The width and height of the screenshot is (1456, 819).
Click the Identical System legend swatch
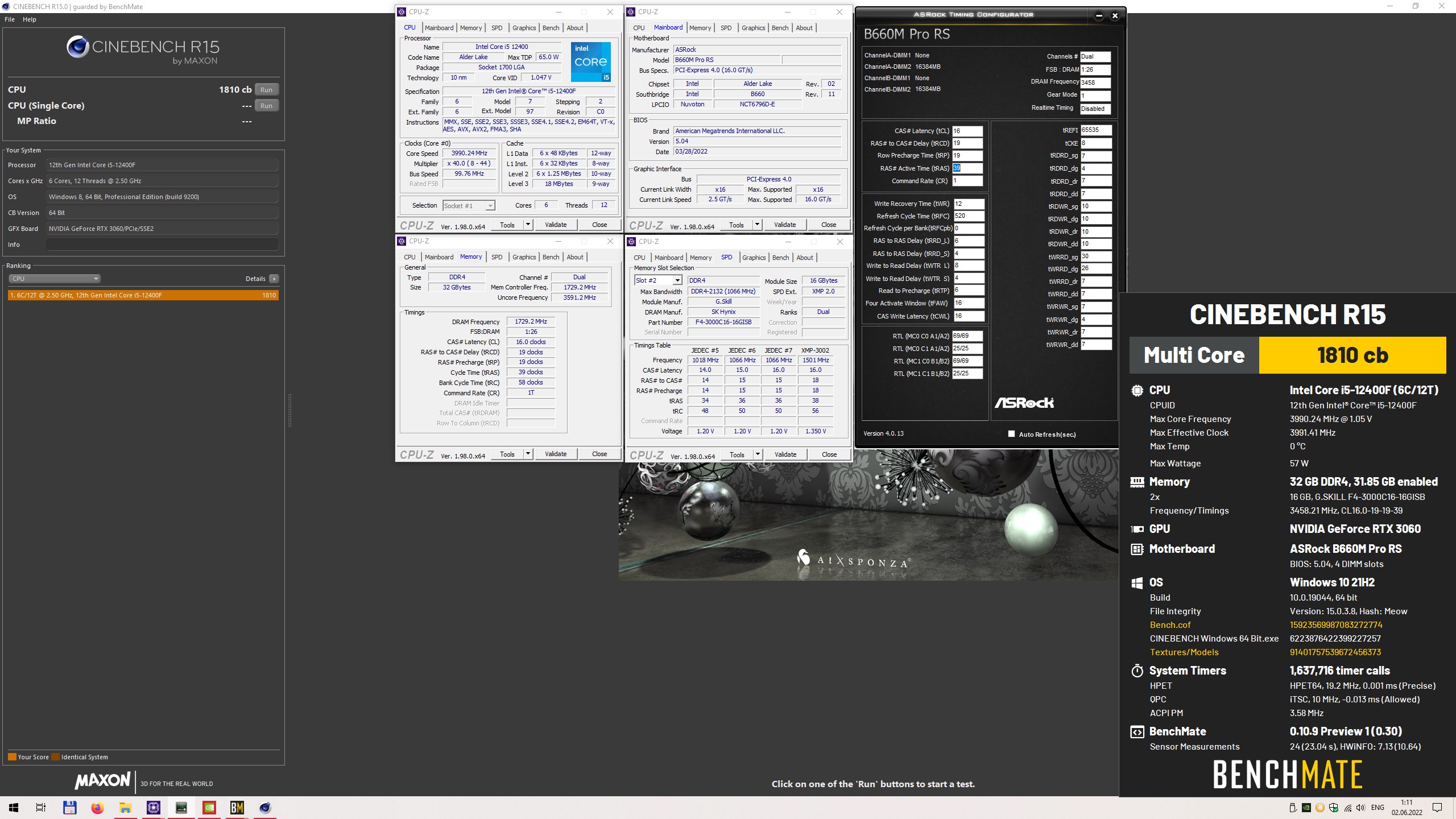coord(55,757)
